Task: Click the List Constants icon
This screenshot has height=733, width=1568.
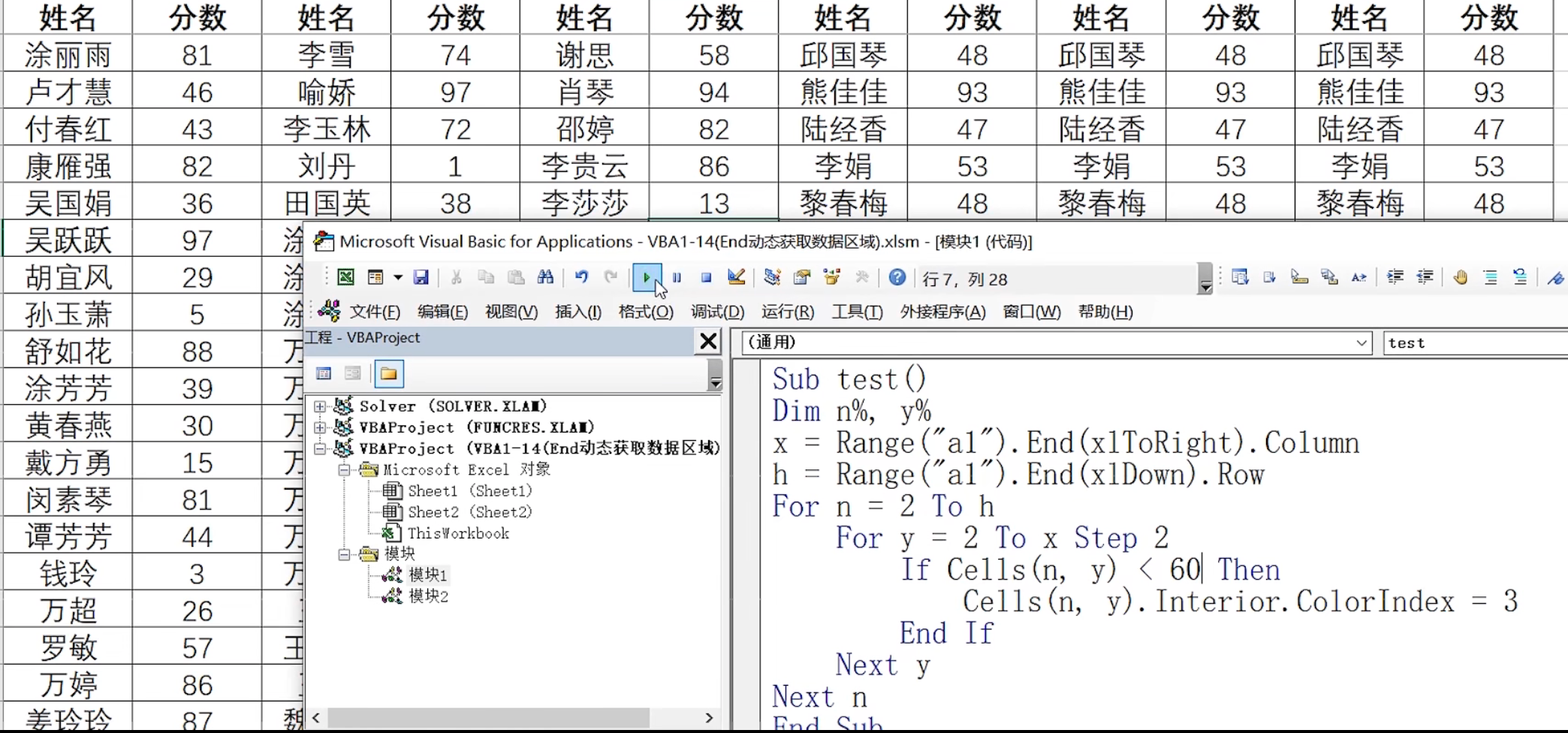Action: (1270, 277)
